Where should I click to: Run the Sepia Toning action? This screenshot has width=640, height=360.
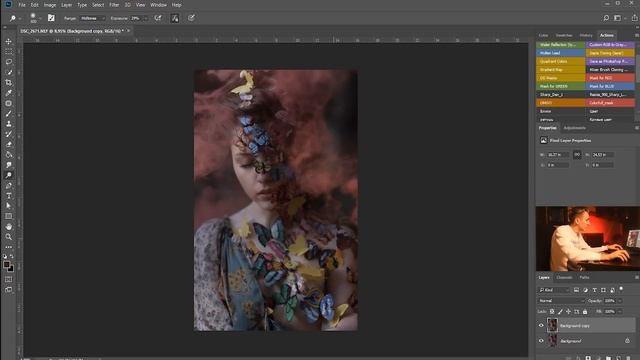(x=610, y=53)
